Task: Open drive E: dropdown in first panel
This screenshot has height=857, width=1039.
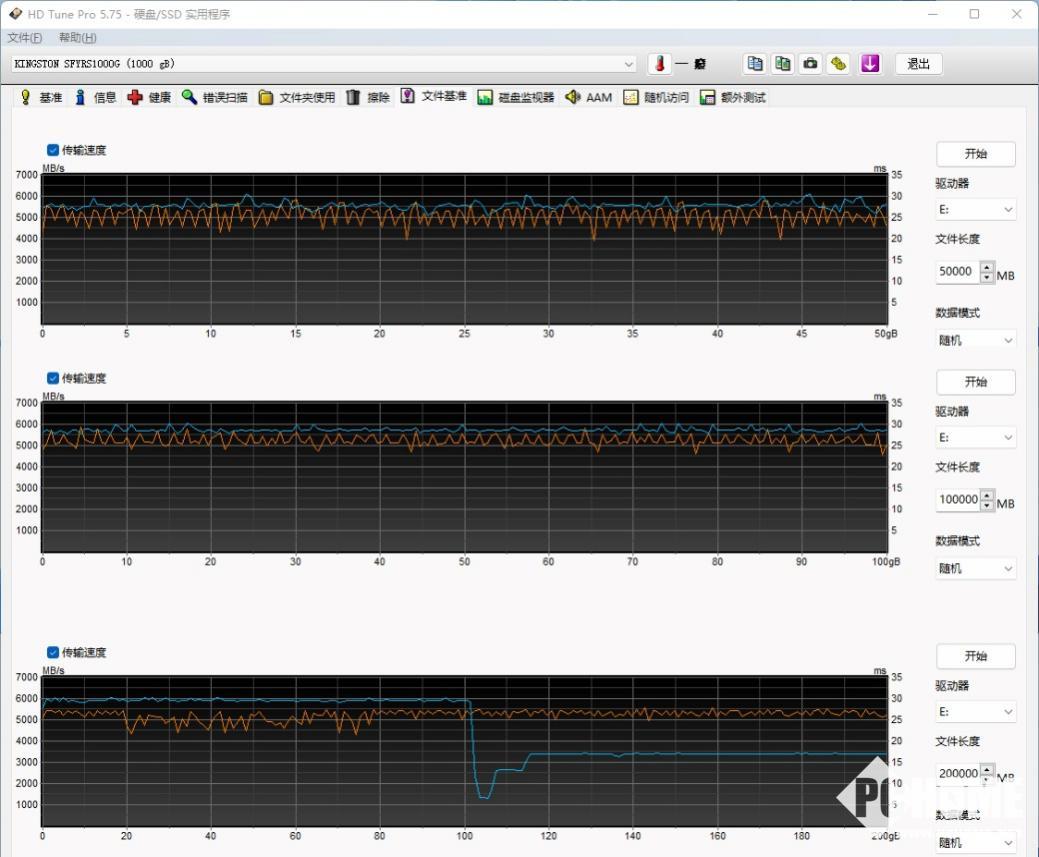Action: coord(975,209)
